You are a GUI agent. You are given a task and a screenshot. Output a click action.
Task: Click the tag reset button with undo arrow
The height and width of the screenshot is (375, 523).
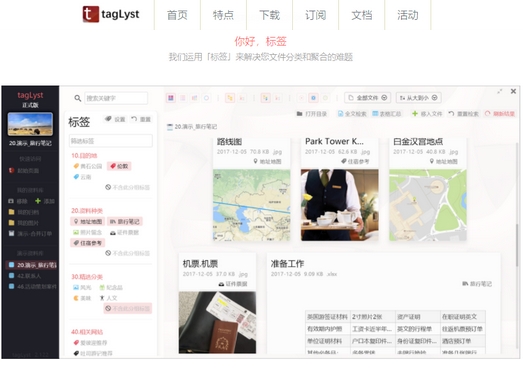pyautogui.click(x=141, y=119)
